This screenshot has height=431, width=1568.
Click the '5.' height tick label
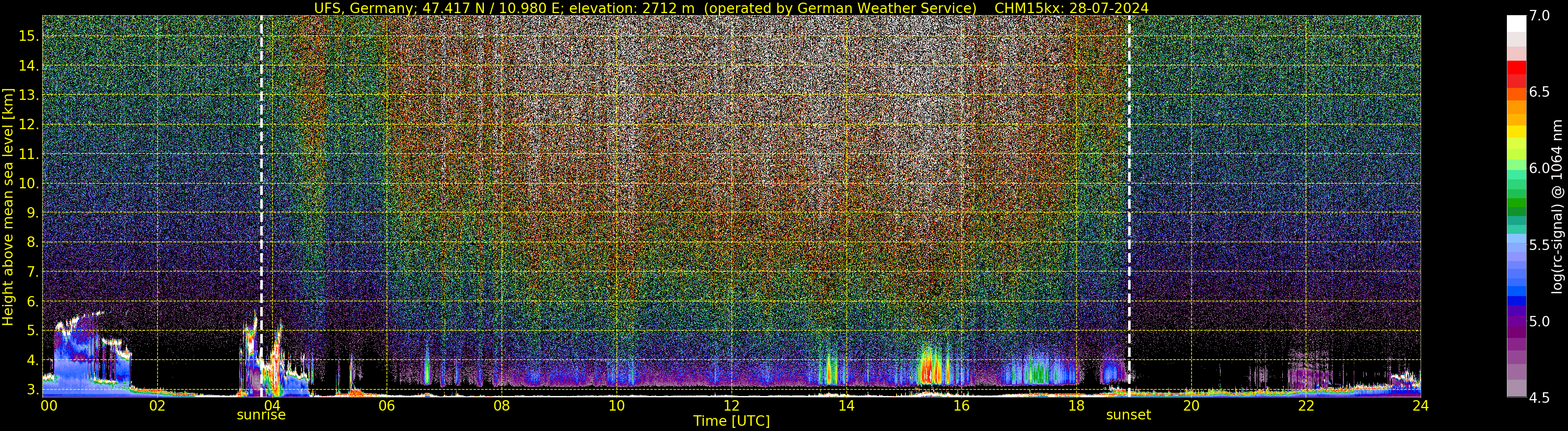click(32, 331)
